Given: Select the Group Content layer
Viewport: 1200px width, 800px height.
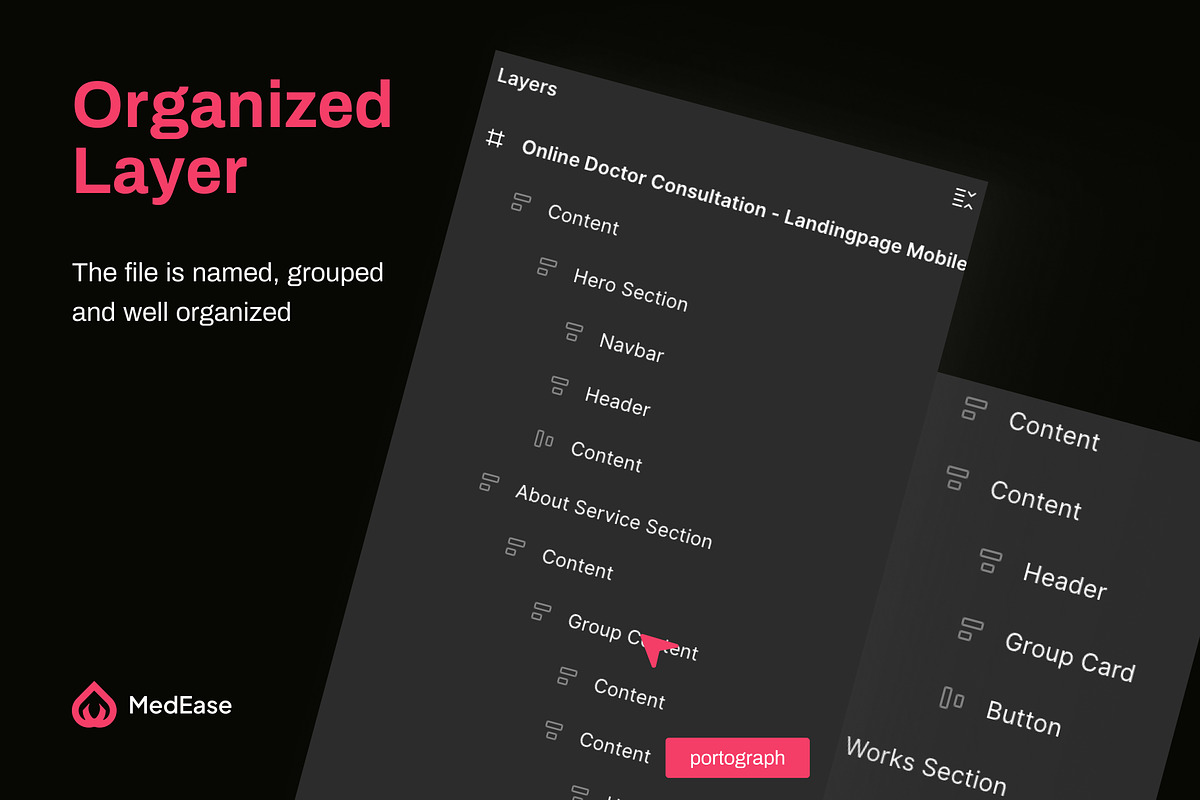Looking at the screenshot, I should click(633, 637).
